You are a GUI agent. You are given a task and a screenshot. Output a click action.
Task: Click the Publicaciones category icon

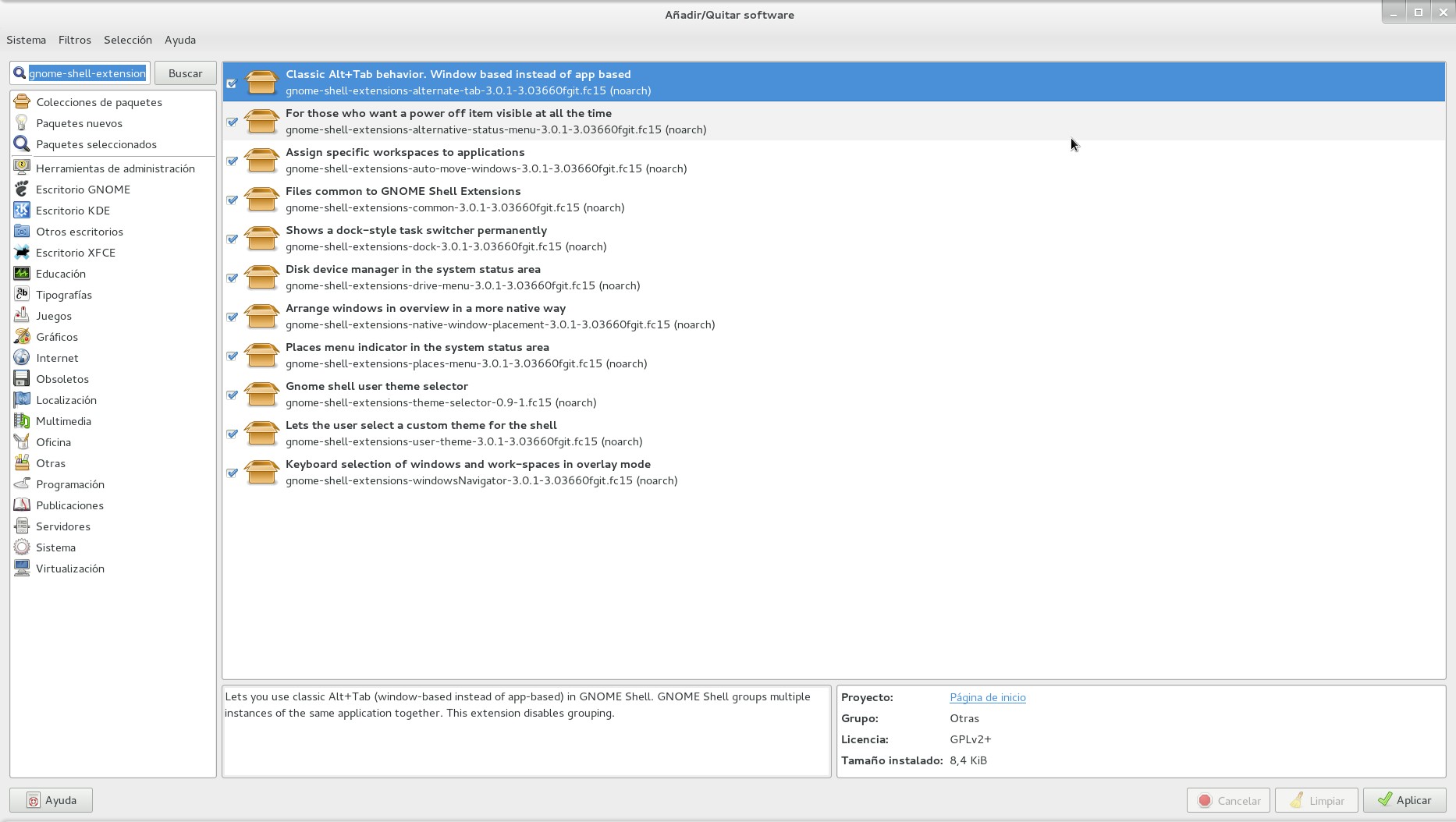[x=22, y=505]
